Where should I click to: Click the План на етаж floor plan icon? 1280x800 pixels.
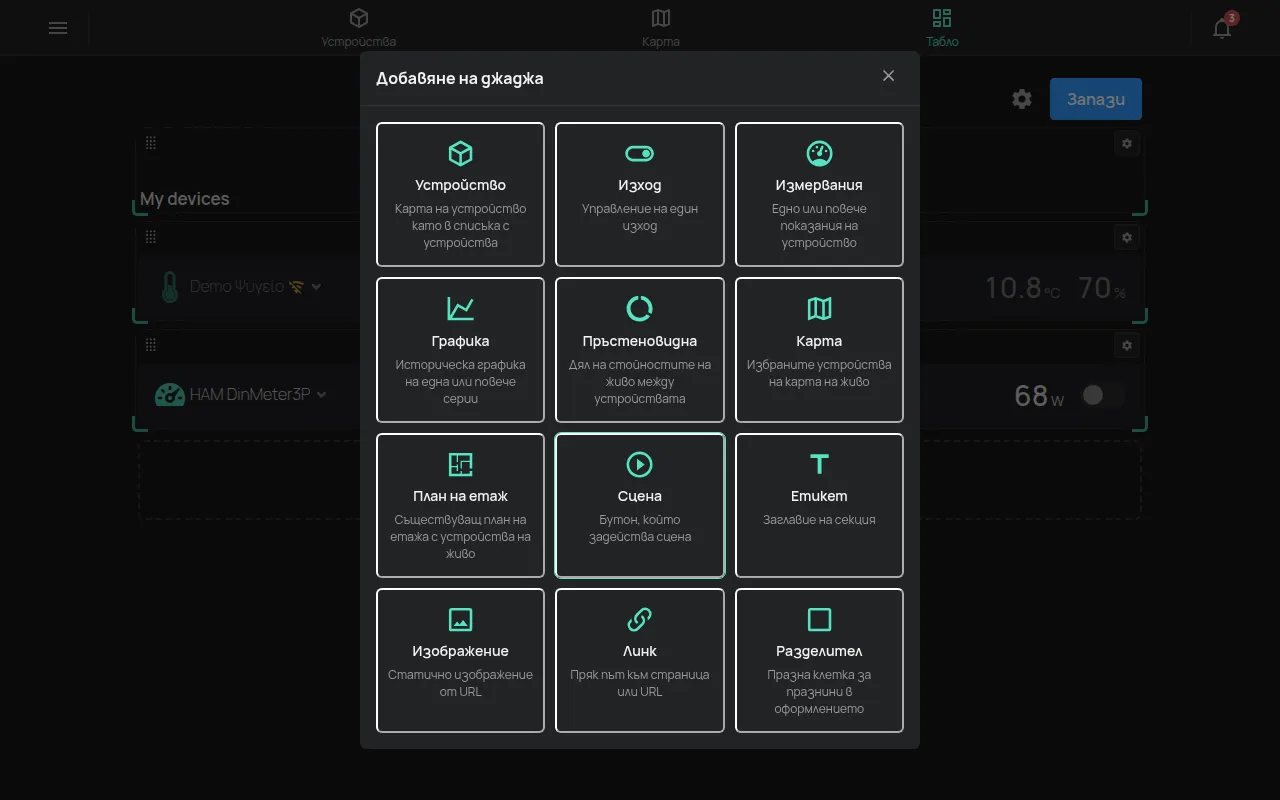pos(460,464)
